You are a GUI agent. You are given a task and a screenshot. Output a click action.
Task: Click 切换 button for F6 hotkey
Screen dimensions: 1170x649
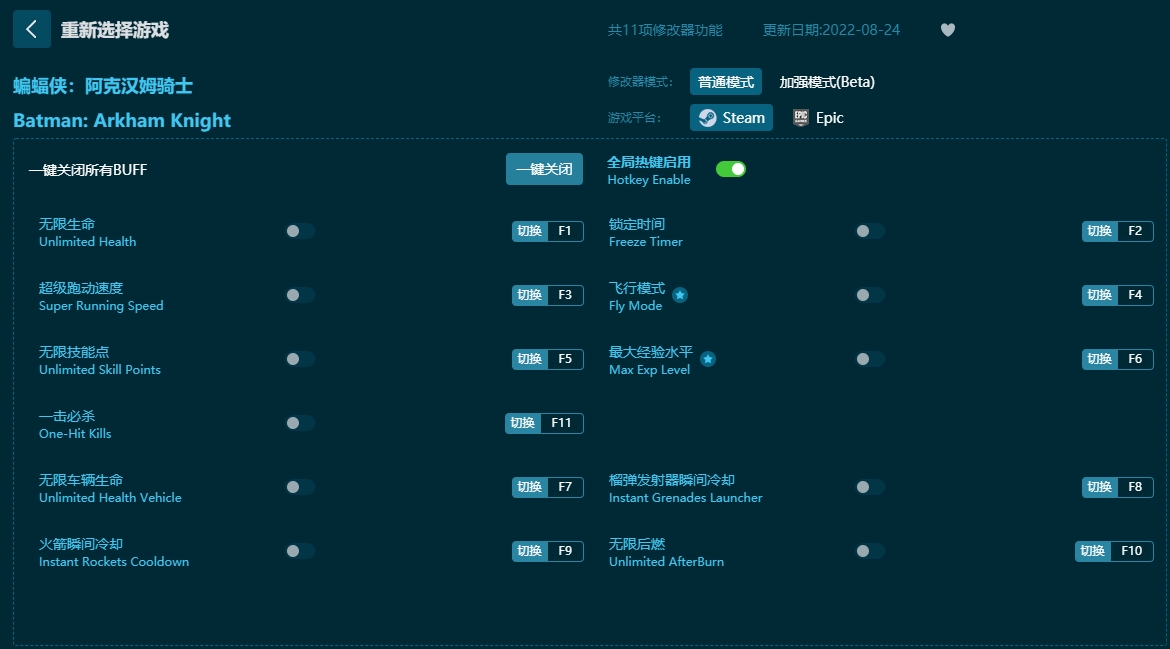[1100, 360]
